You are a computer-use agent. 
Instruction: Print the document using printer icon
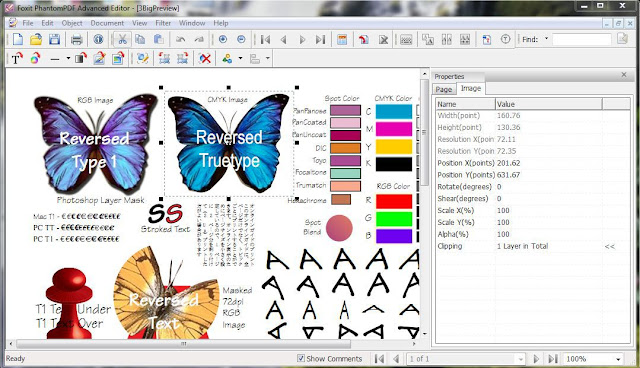76,40
